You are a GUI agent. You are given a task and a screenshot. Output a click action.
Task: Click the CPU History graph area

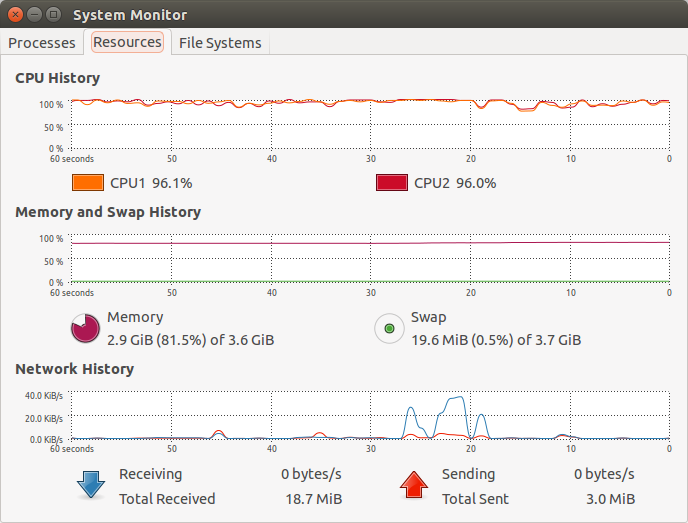370,125
